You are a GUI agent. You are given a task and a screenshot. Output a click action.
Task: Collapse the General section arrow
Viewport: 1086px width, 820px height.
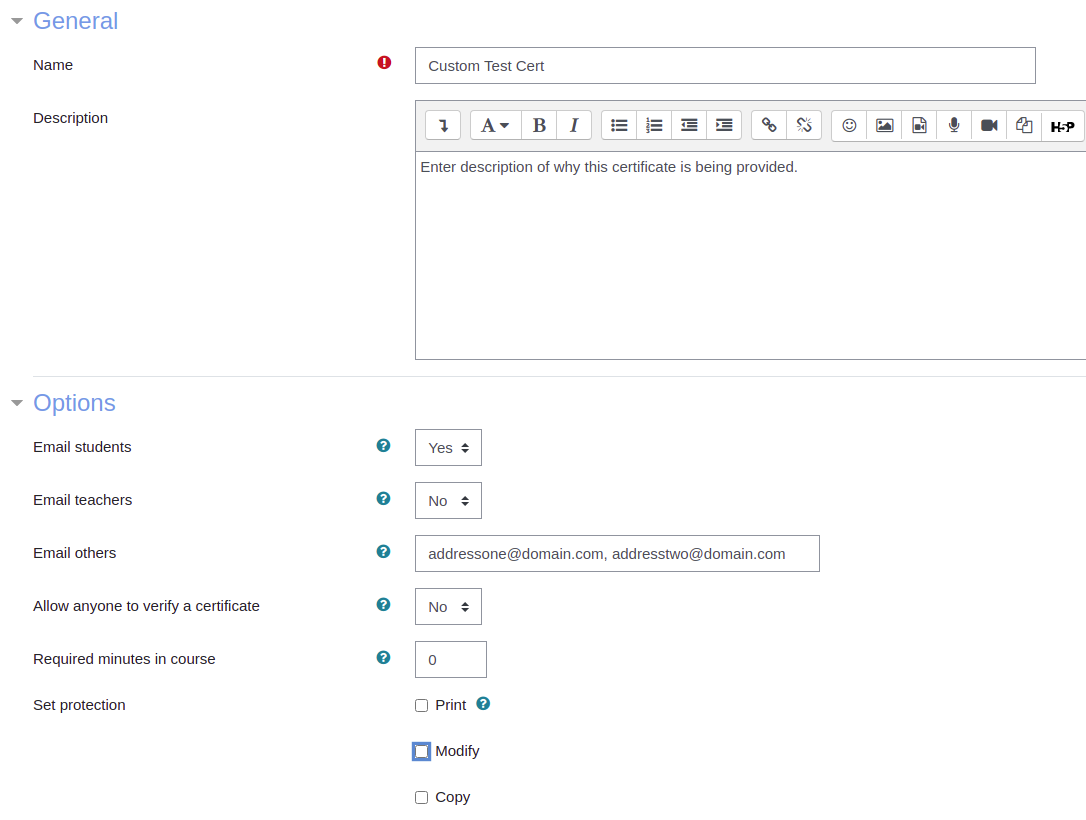tap(17, 21)
